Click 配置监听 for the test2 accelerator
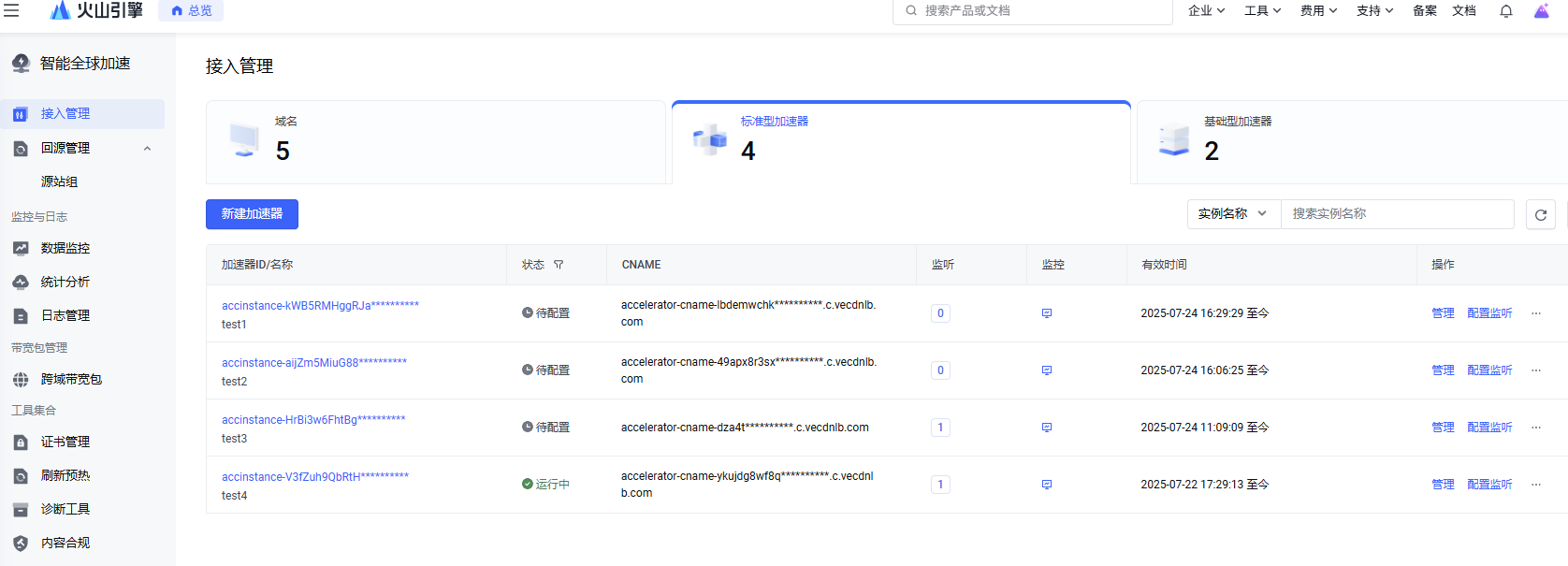 [1489, 370]
